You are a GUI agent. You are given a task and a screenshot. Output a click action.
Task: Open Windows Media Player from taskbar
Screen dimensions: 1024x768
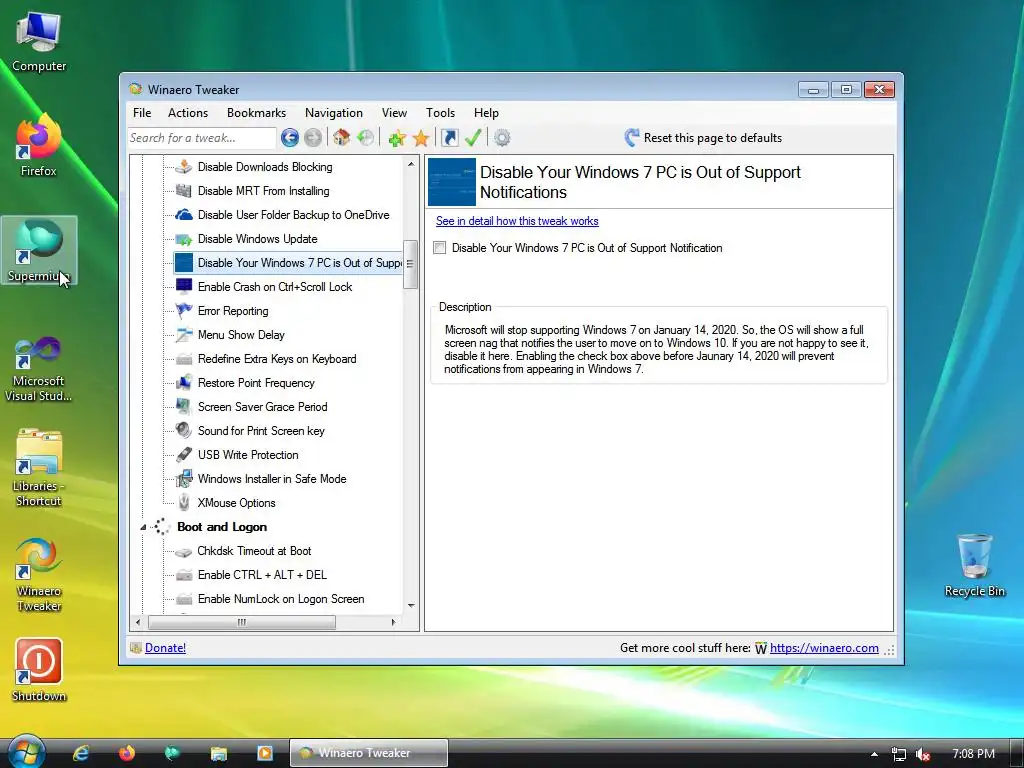click(265, 753)
